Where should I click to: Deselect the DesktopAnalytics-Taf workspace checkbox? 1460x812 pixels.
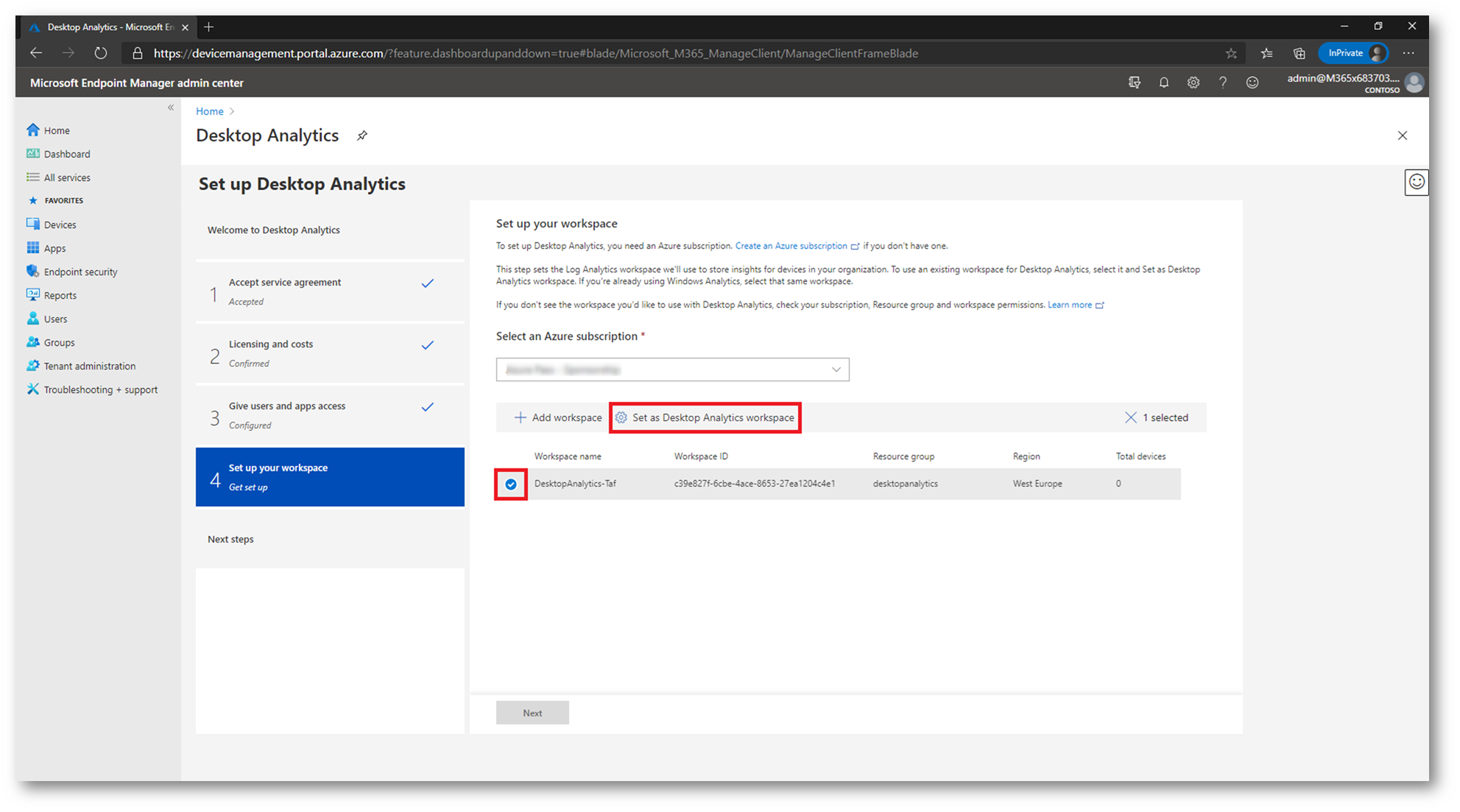pos(511,484)
